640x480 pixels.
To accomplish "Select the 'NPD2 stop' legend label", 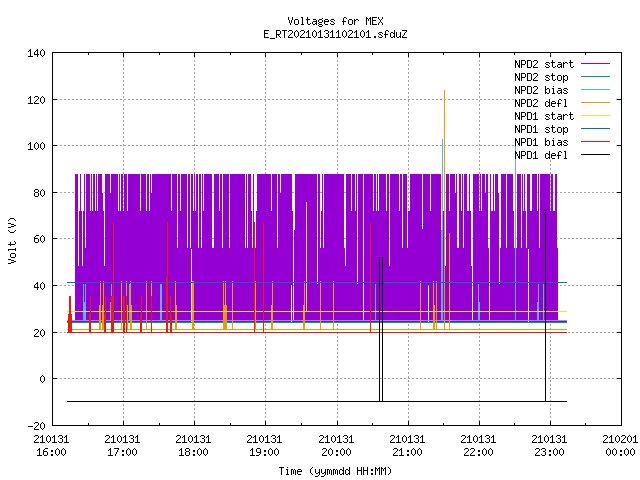I will click(x=541, y=77).
